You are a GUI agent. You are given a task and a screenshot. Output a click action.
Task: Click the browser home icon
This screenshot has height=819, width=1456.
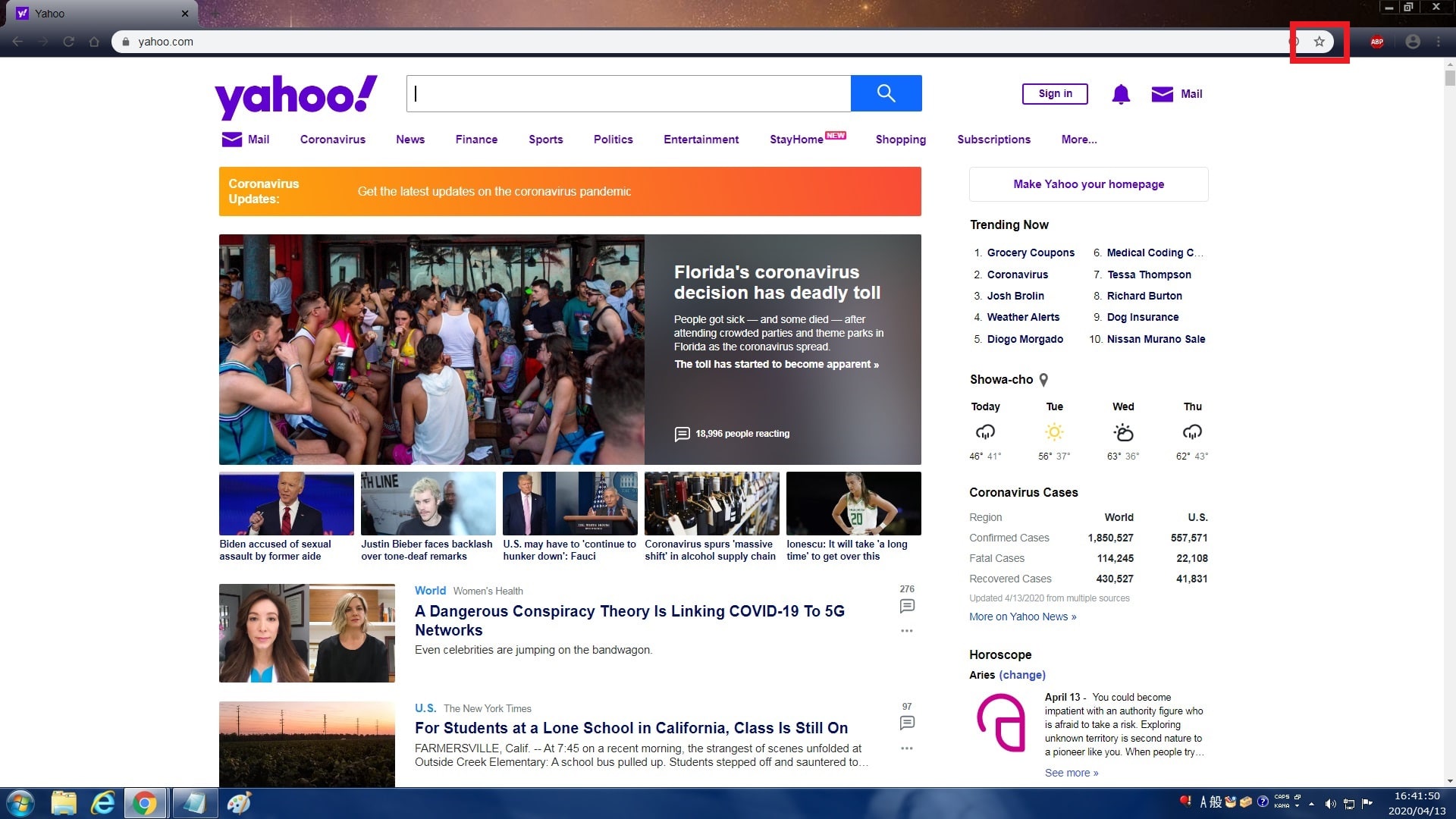(x=94, y=42)
